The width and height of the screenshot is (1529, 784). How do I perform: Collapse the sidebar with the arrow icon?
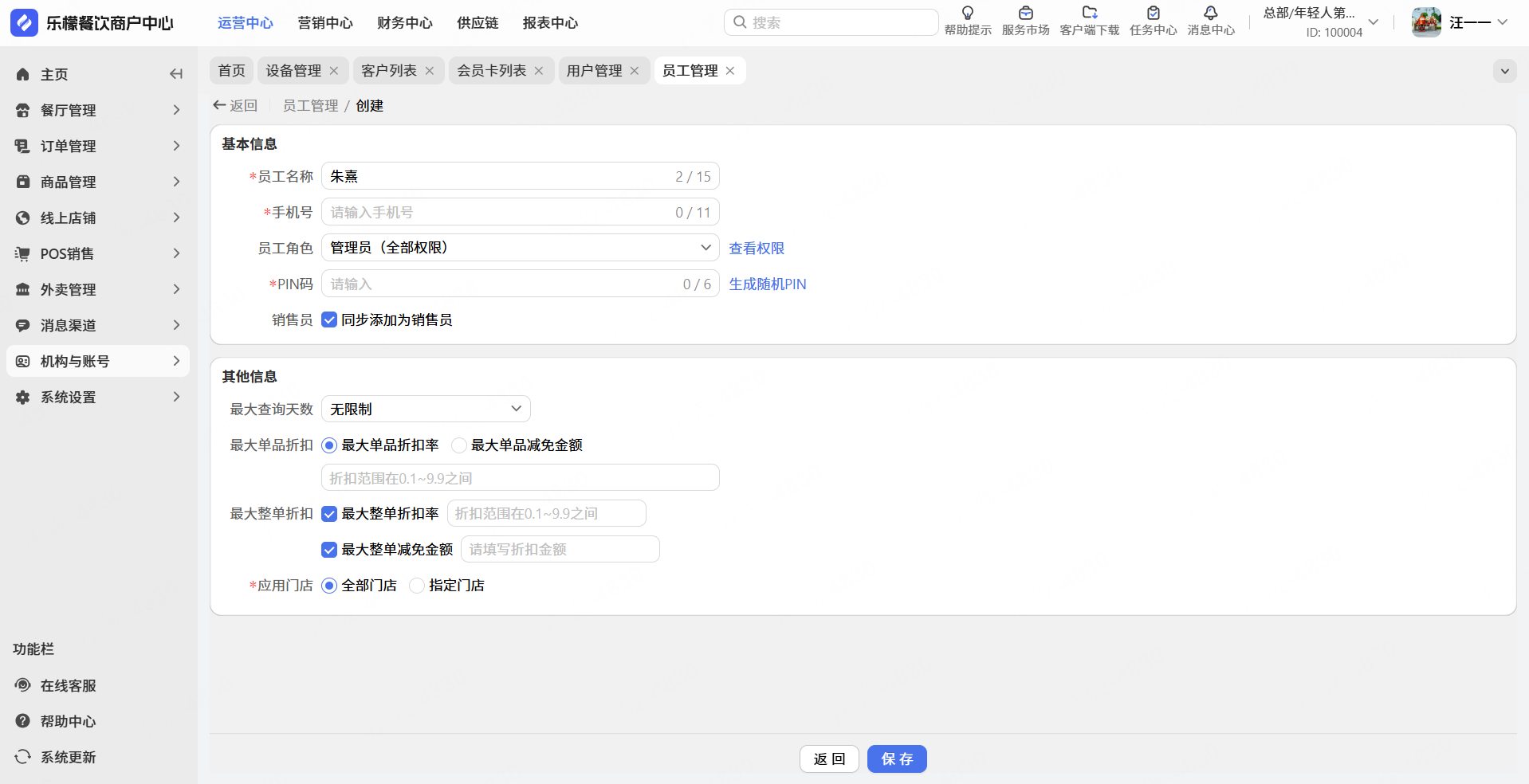tap(176, 74)
